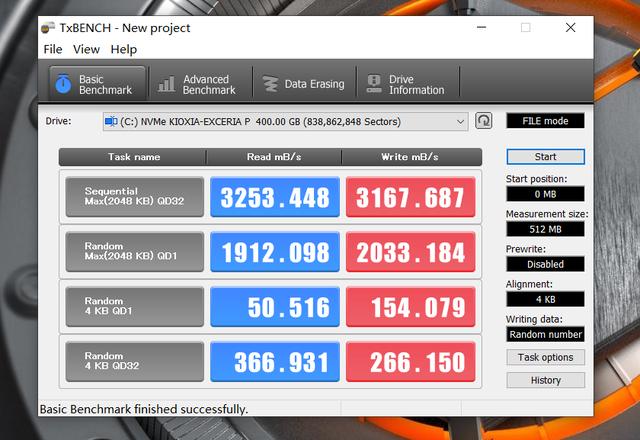The height and width of the screenshot is (440, 640).
Task: Click sequential read result 3253.448
Action: [x=275, y=197]
